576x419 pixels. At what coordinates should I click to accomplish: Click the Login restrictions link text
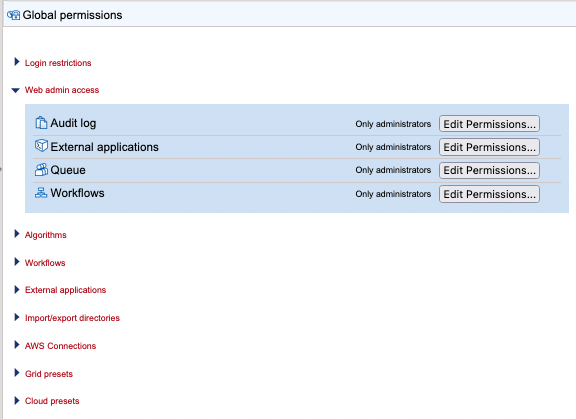pyautogui.click(x=58, y=63)
